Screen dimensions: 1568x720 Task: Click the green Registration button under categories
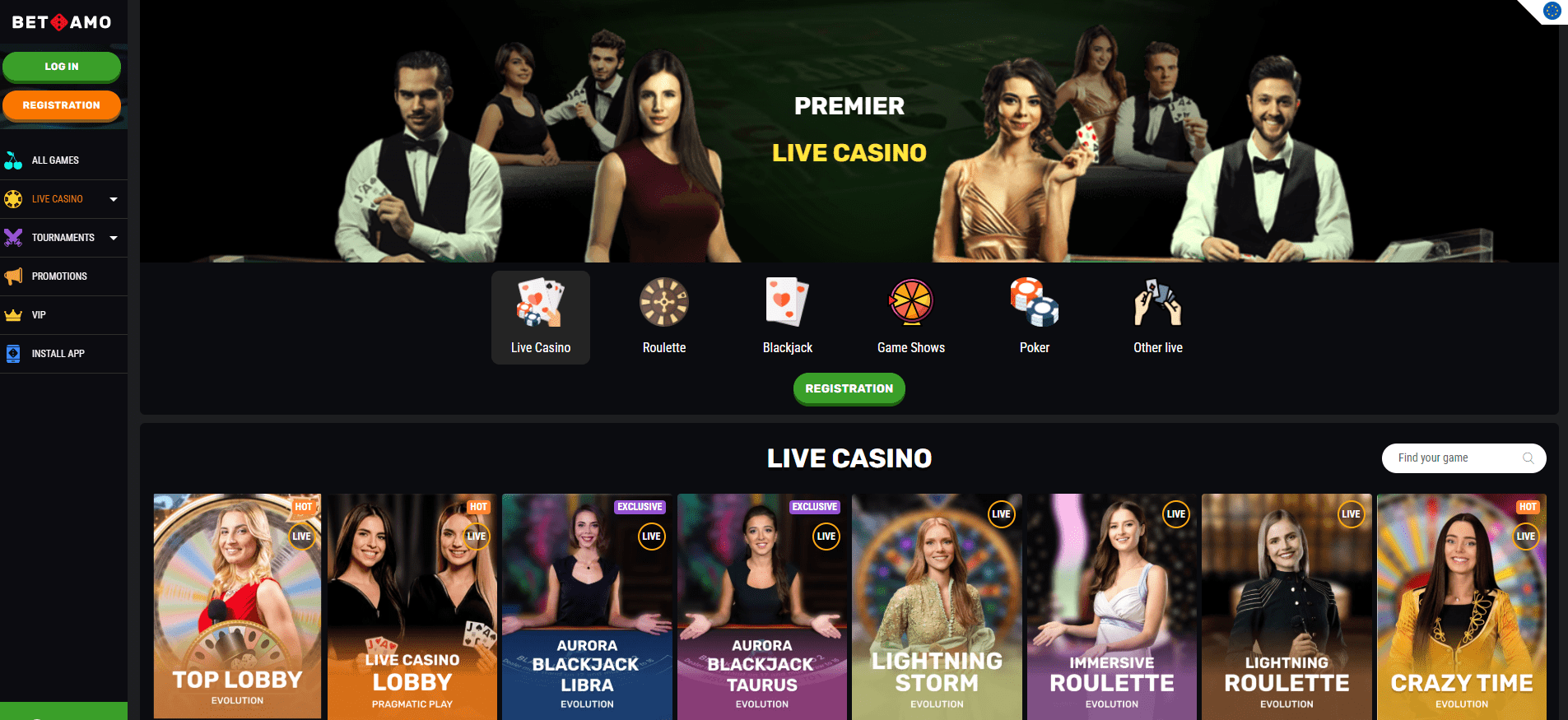(849, 388)
